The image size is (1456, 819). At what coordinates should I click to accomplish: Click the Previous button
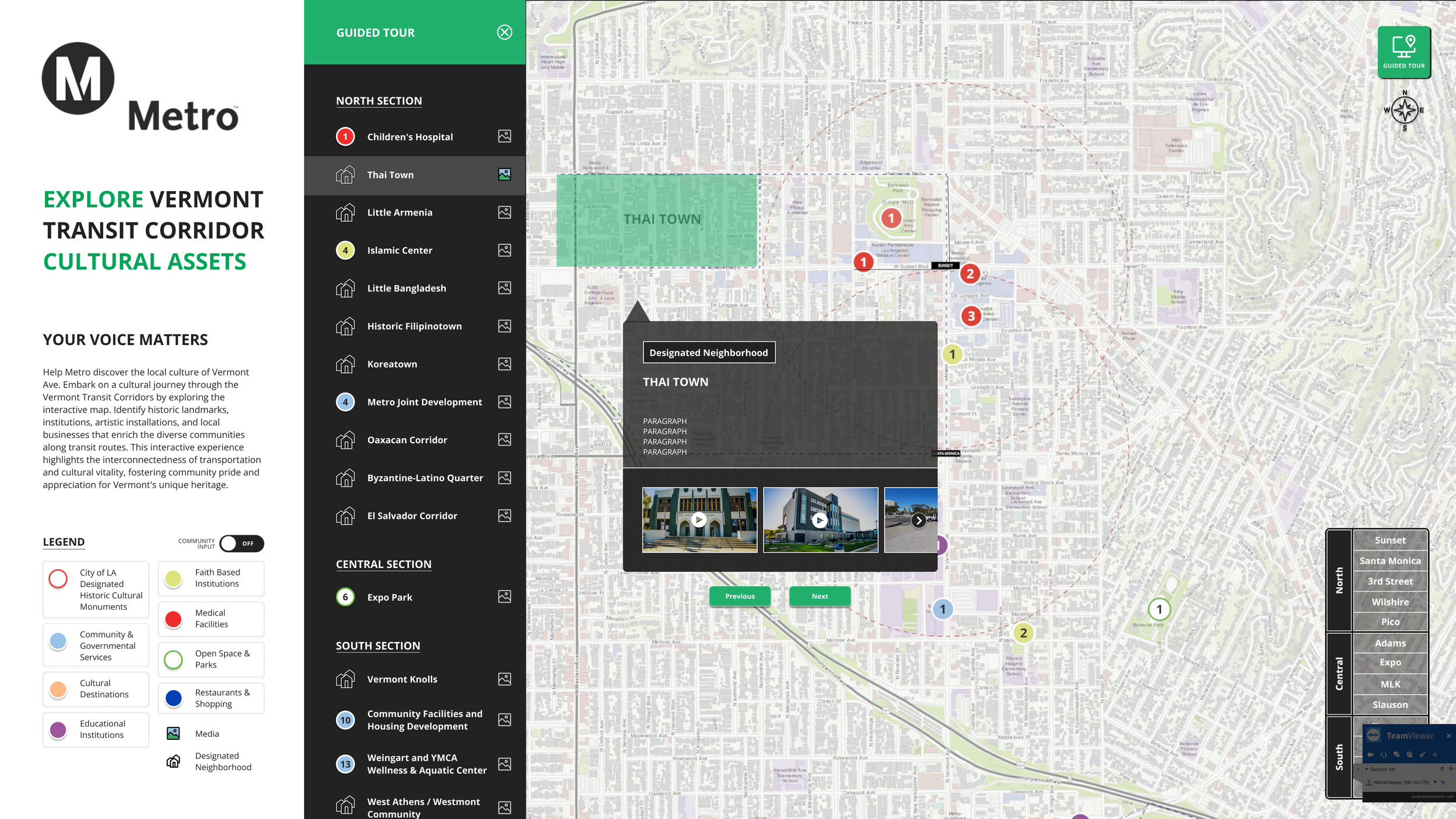coord(740,596)
